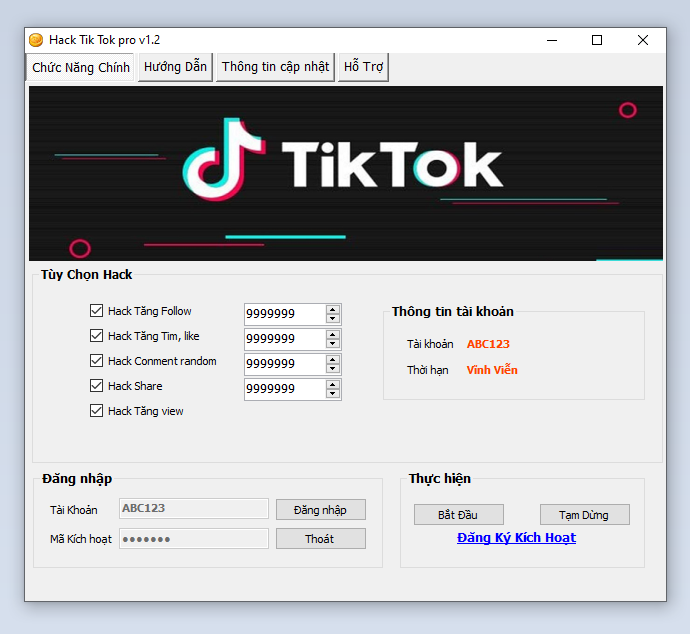This screenshot has height=634, width=690.
Task: Open the Hỗ Trợ tab
Action: click(x=363, y=67)
